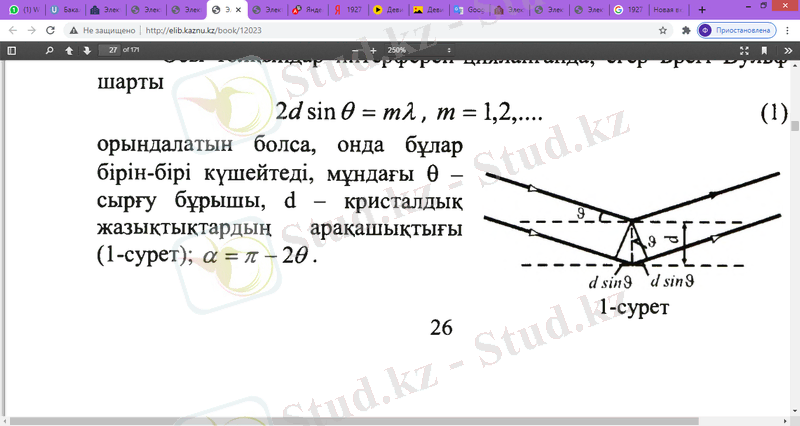Toggle the PDF viewer sidebar
The height and width of the screenshot is (426, 800).
[12, 49]
